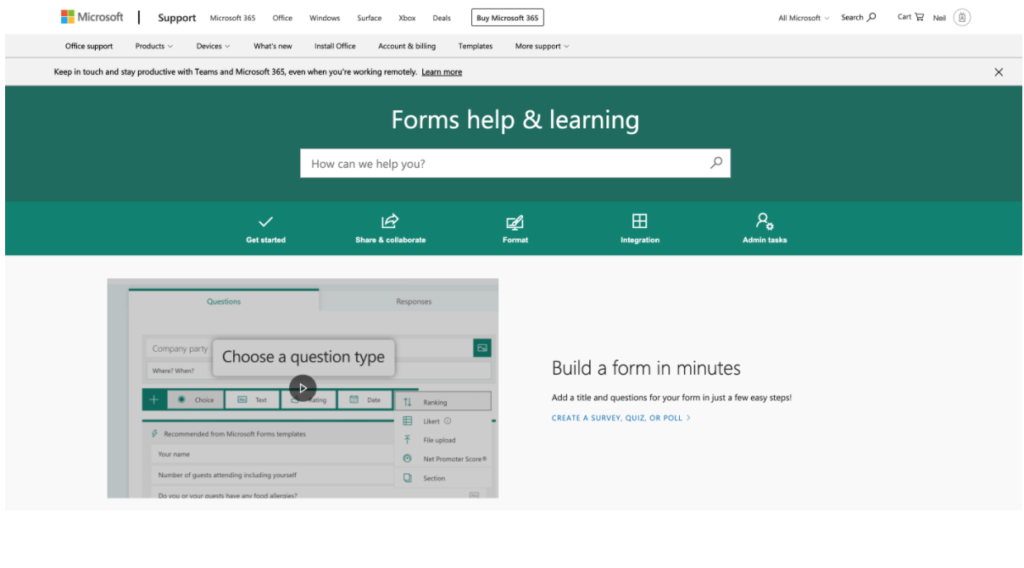
Task: Click the Microsoft logo
Action: tap(92, 17)
